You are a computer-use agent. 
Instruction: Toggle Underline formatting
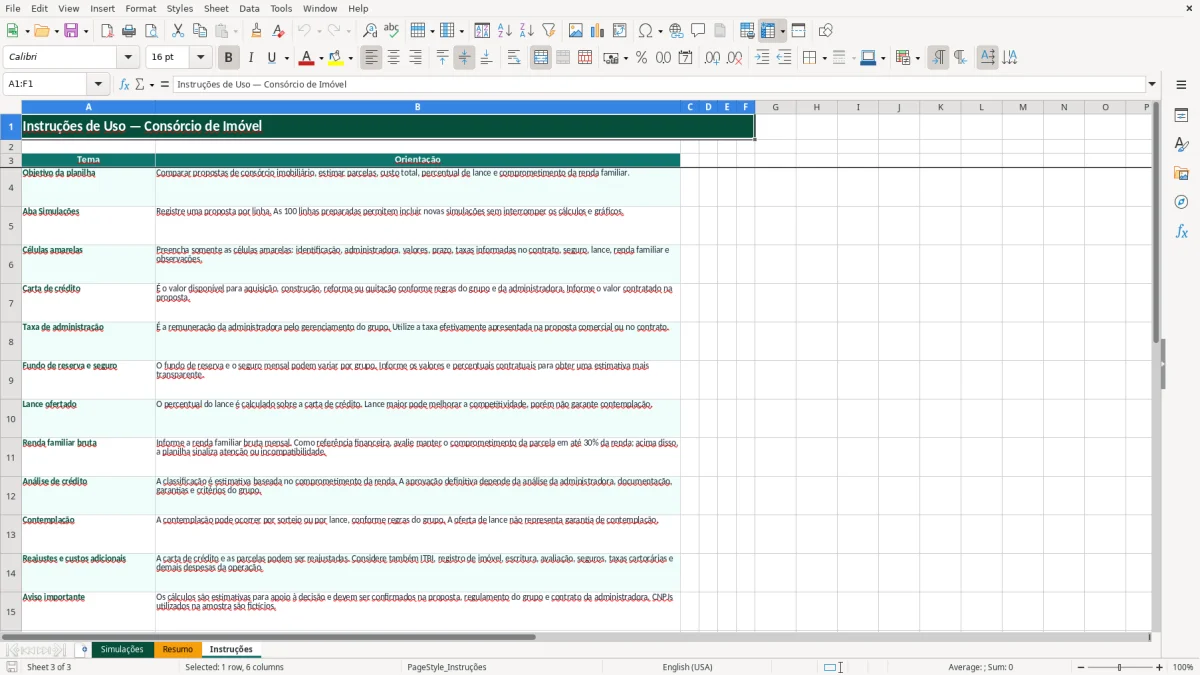[x=271, y=58]
